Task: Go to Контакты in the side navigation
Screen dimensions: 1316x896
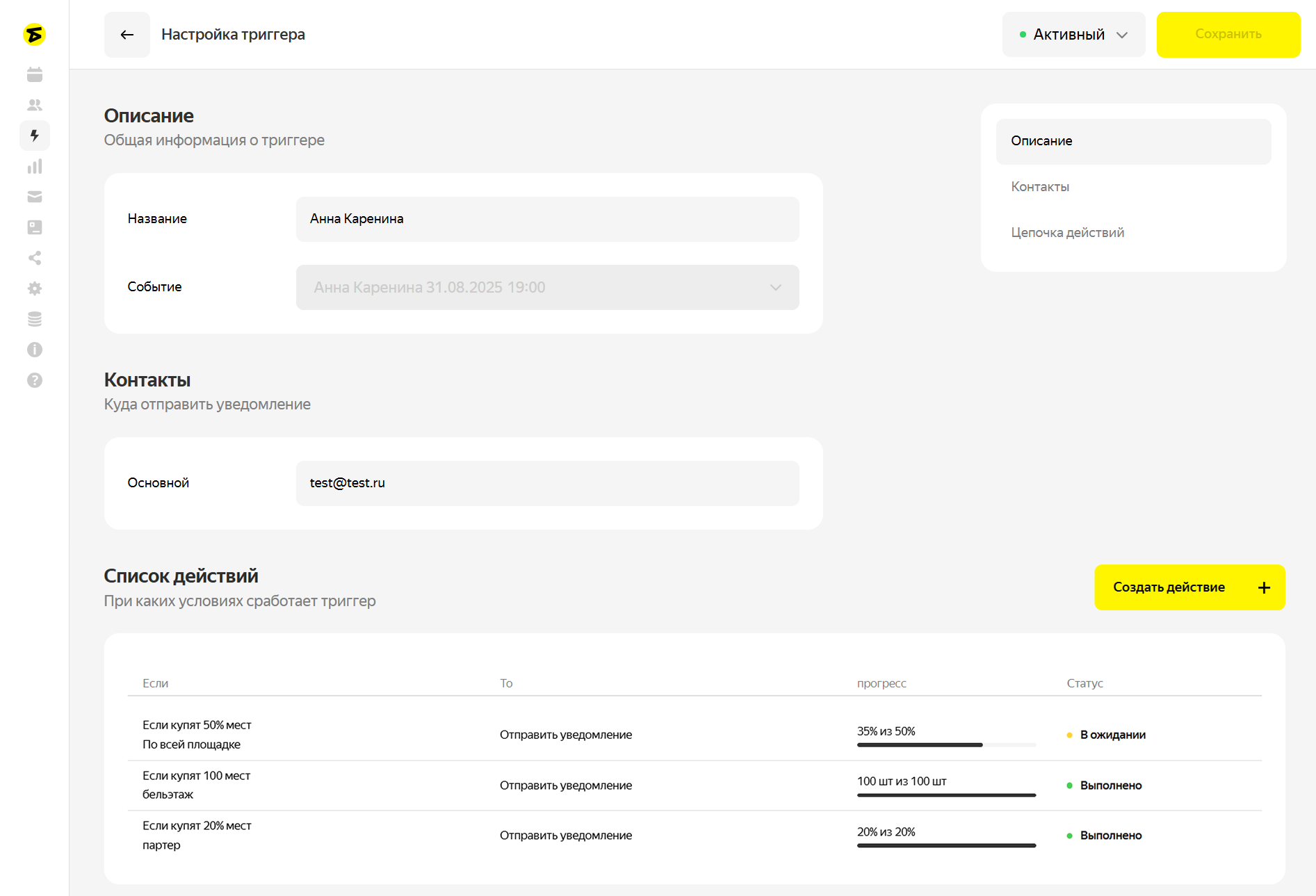Action: [x=1040, y=186]
